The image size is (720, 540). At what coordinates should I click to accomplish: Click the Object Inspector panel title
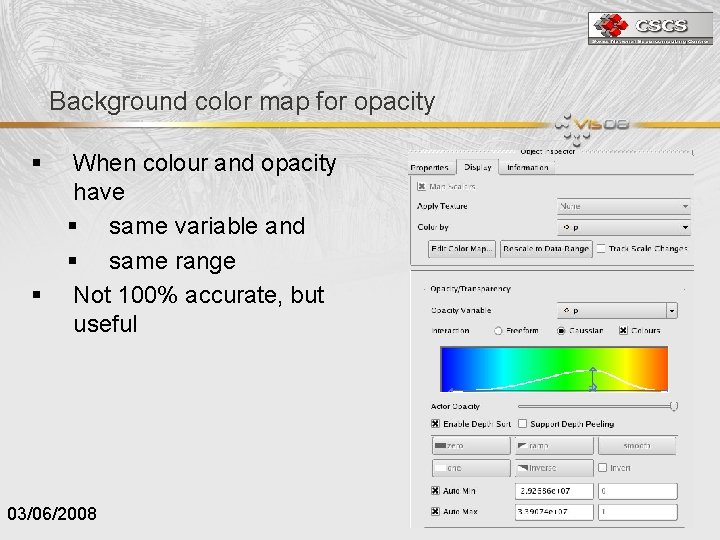tap(547, 152)
